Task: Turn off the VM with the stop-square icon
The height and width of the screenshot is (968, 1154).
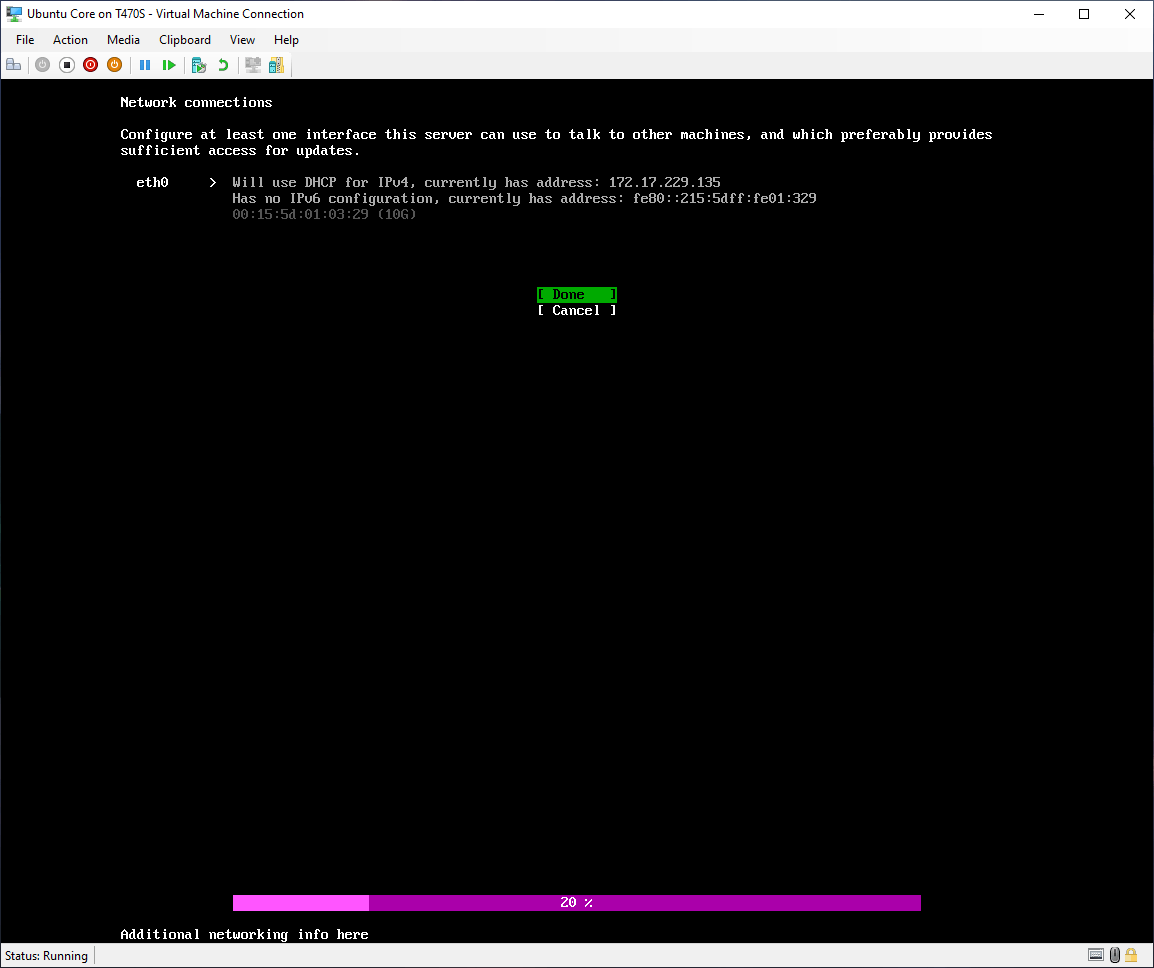Action: click(x=67, y=65)
